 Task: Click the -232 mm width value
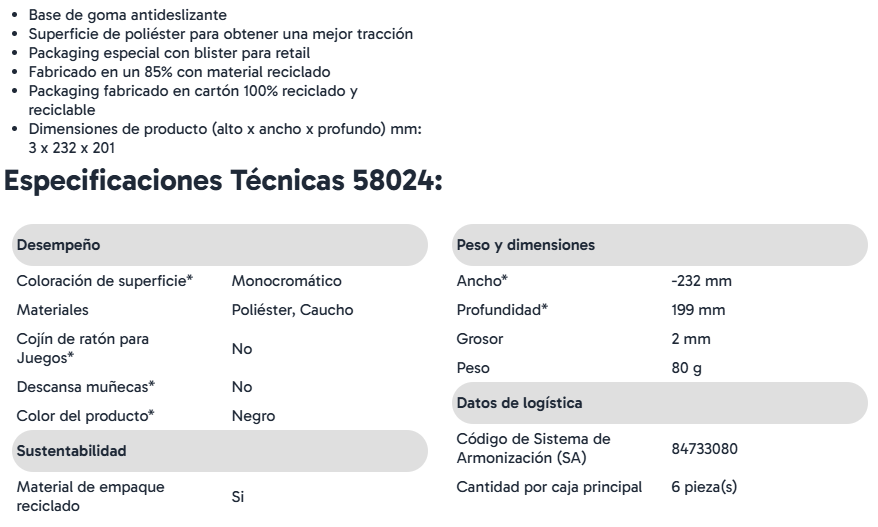701,281
